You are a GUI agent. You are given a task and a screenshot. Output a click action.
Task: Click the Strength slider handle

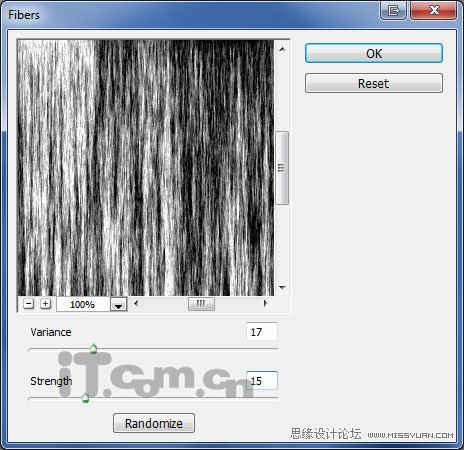tap(85, 398)
